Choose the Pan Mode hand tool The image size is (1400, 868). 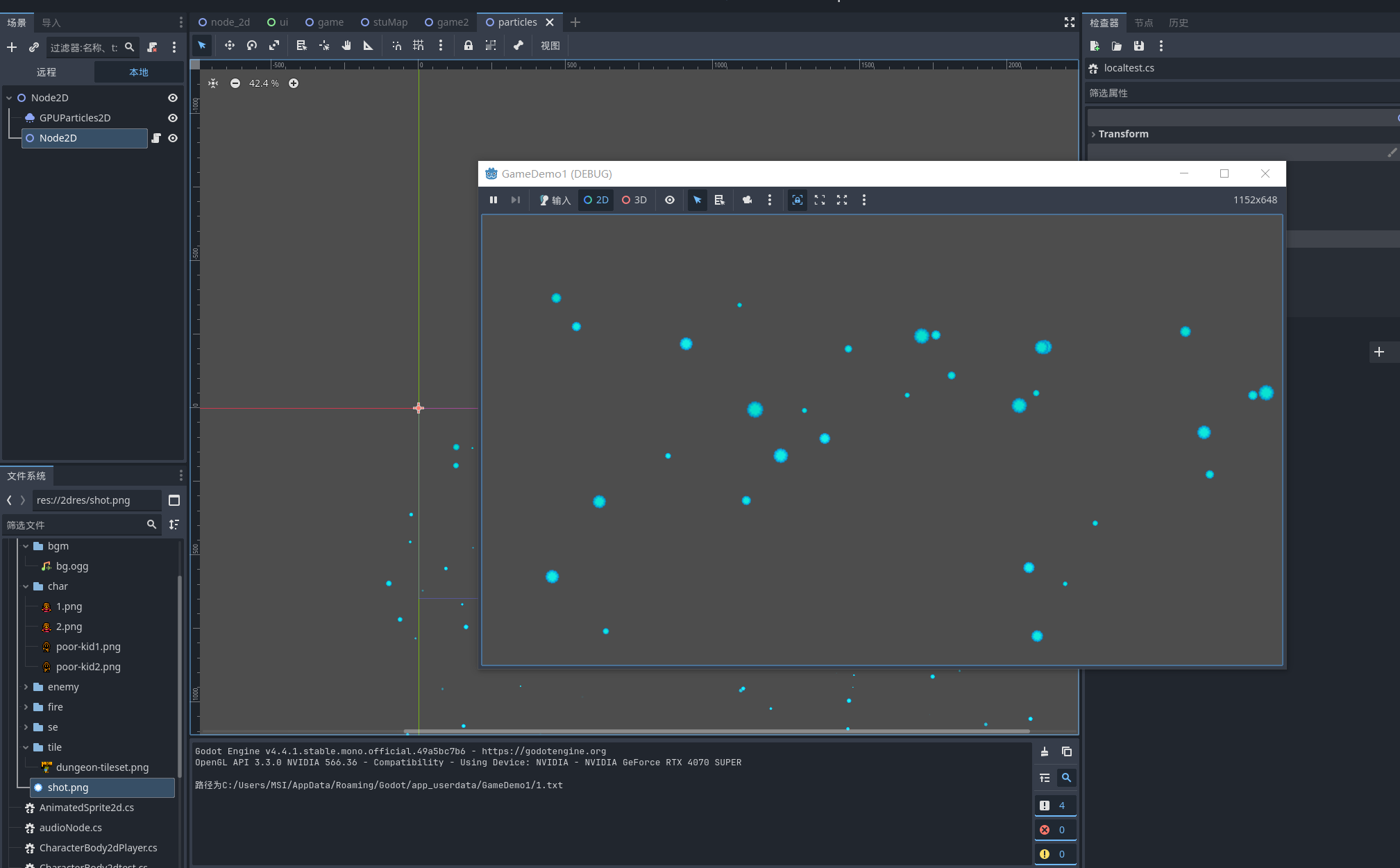pos(346,46)
